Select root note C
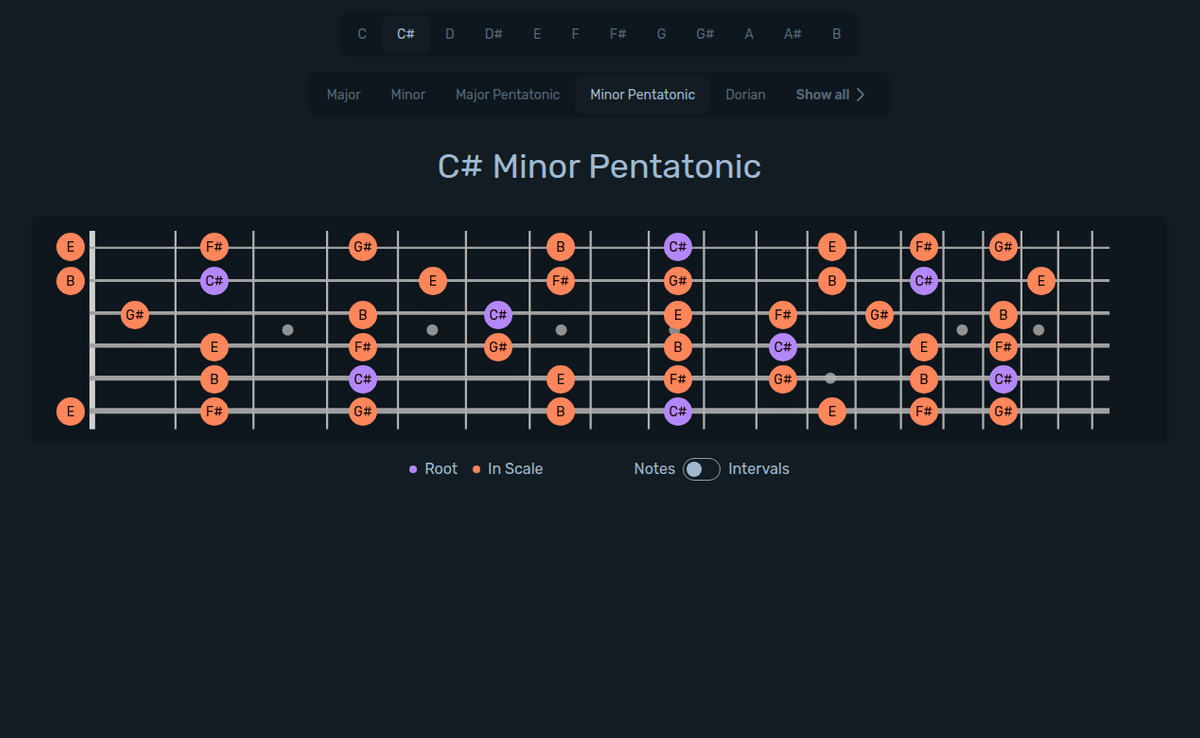Viewport: 1200px width, 738px height. (362, 34)
